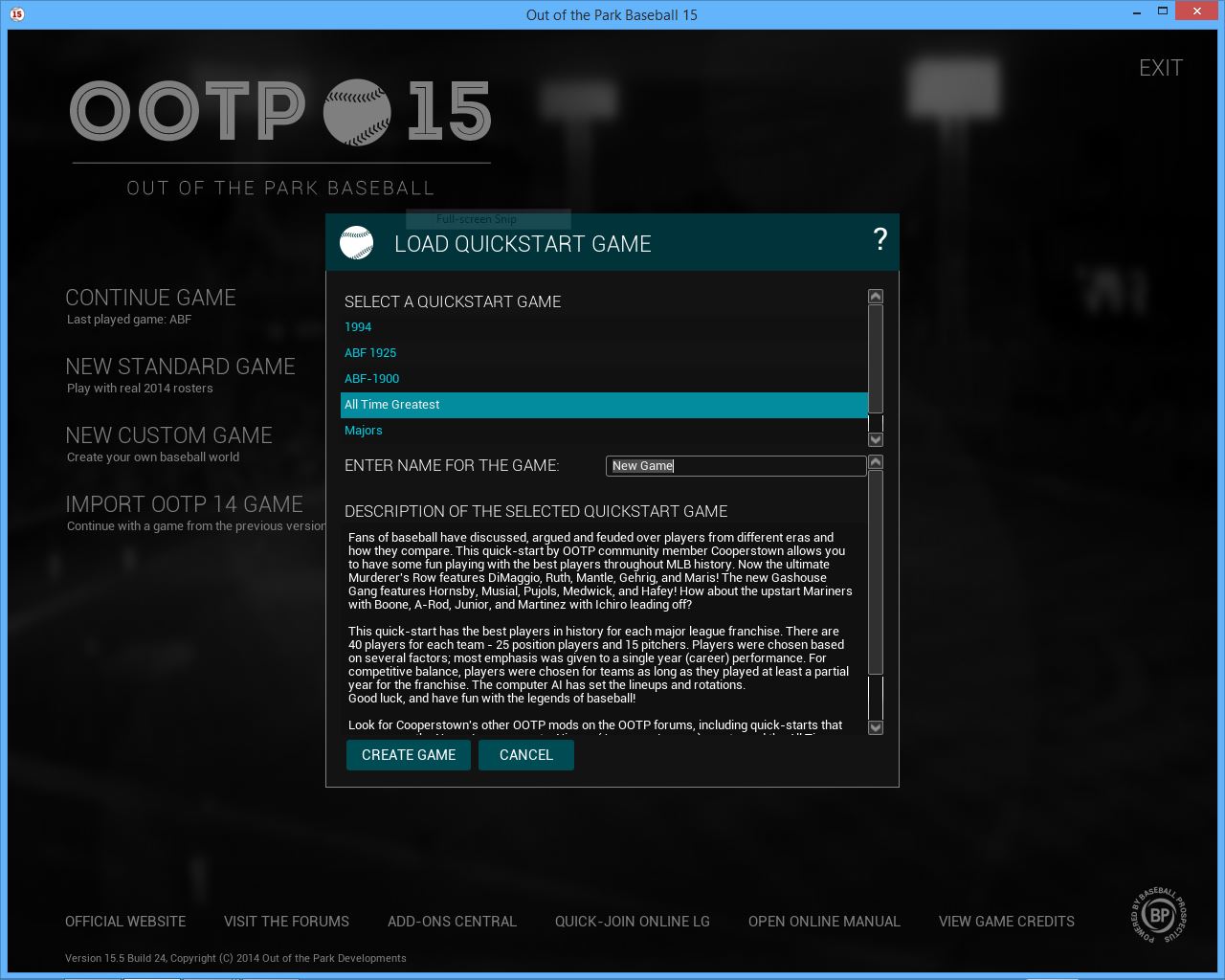This screenshot has height=980, width=1225.
Task: Choose ABF-1900 from quickstart list
Action: (371, 379)
